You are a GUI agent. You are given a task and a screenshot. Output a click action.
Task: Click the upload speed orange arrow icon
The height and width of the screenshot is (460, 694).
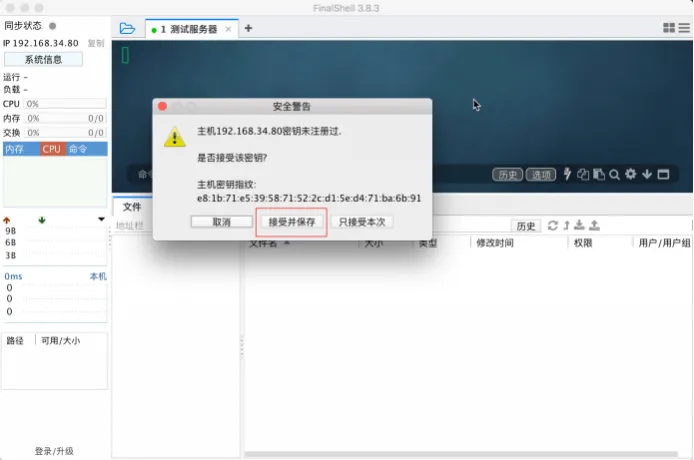point(7,220)
